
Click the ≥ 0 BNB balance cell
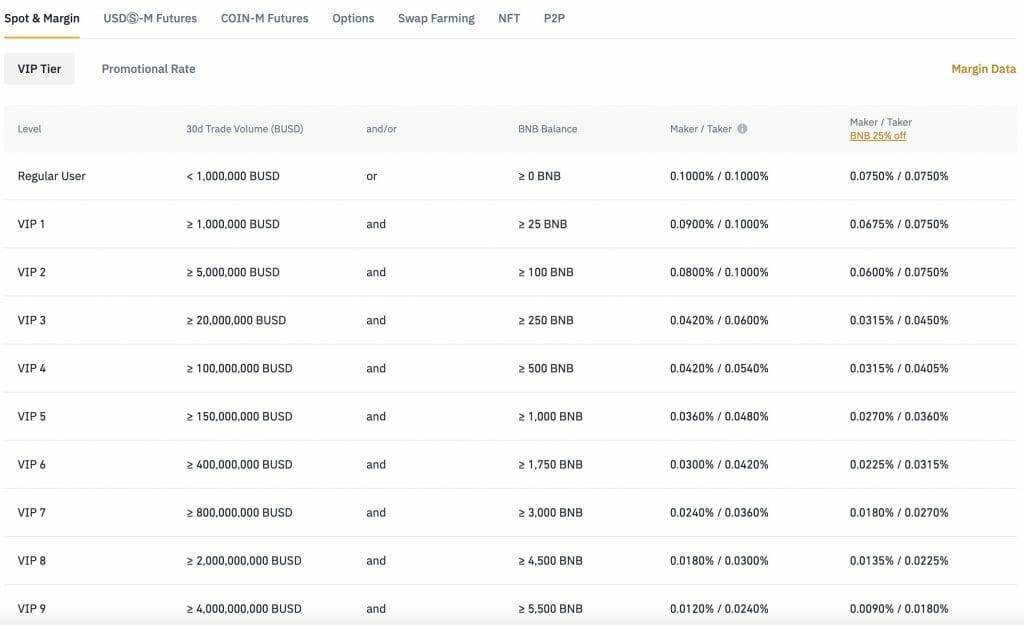tap(539, 176)
